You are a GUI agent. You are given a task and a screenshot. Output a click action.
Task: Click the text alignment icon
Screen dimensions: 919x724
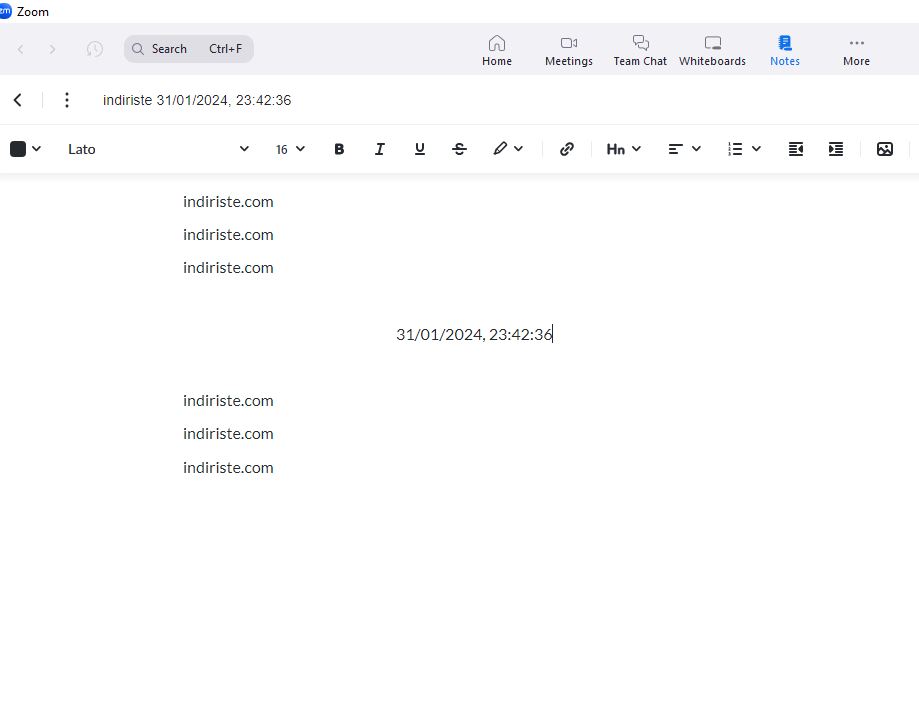pos(675,149)
